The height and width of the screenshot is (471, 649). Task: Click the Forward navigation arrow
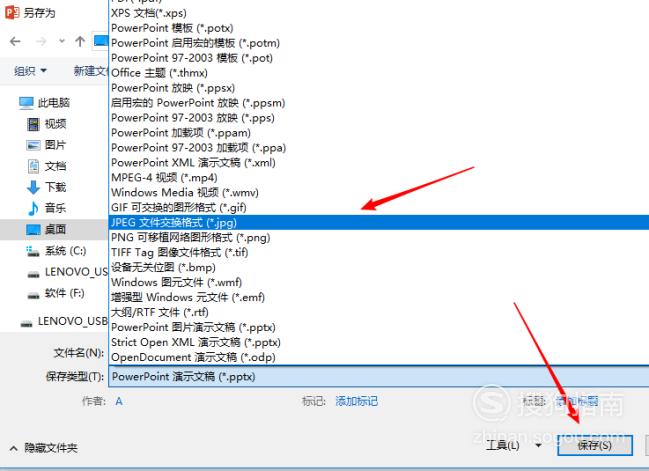pyautogui.click(x=41, y=41)
